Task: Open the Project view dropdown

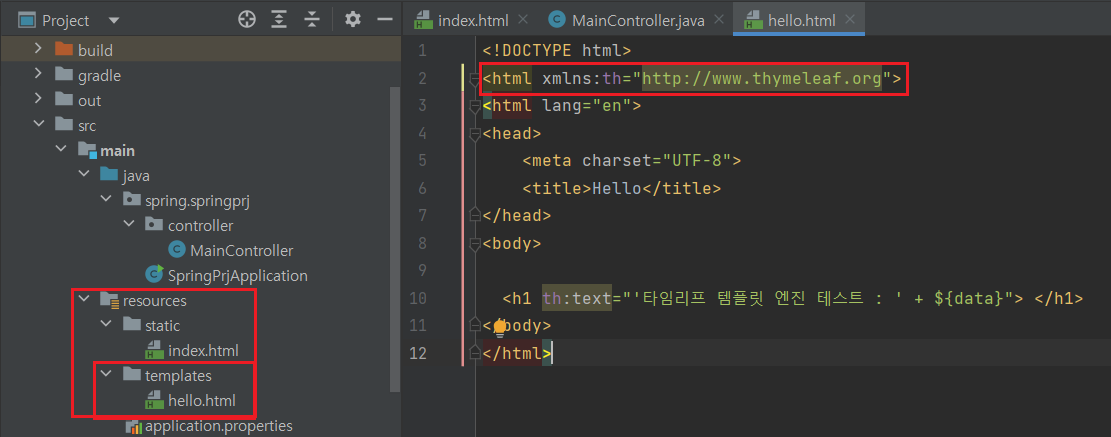Action: (x=114, y=21)
